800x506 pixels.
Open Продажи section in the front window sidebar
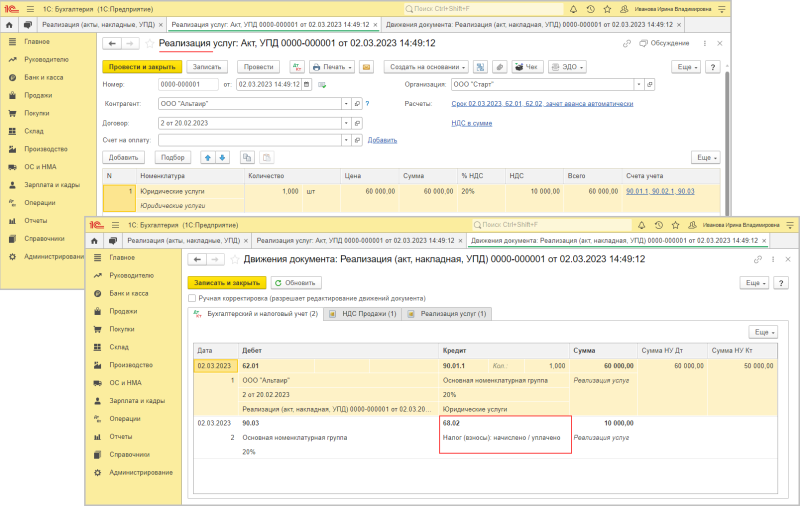123,311
